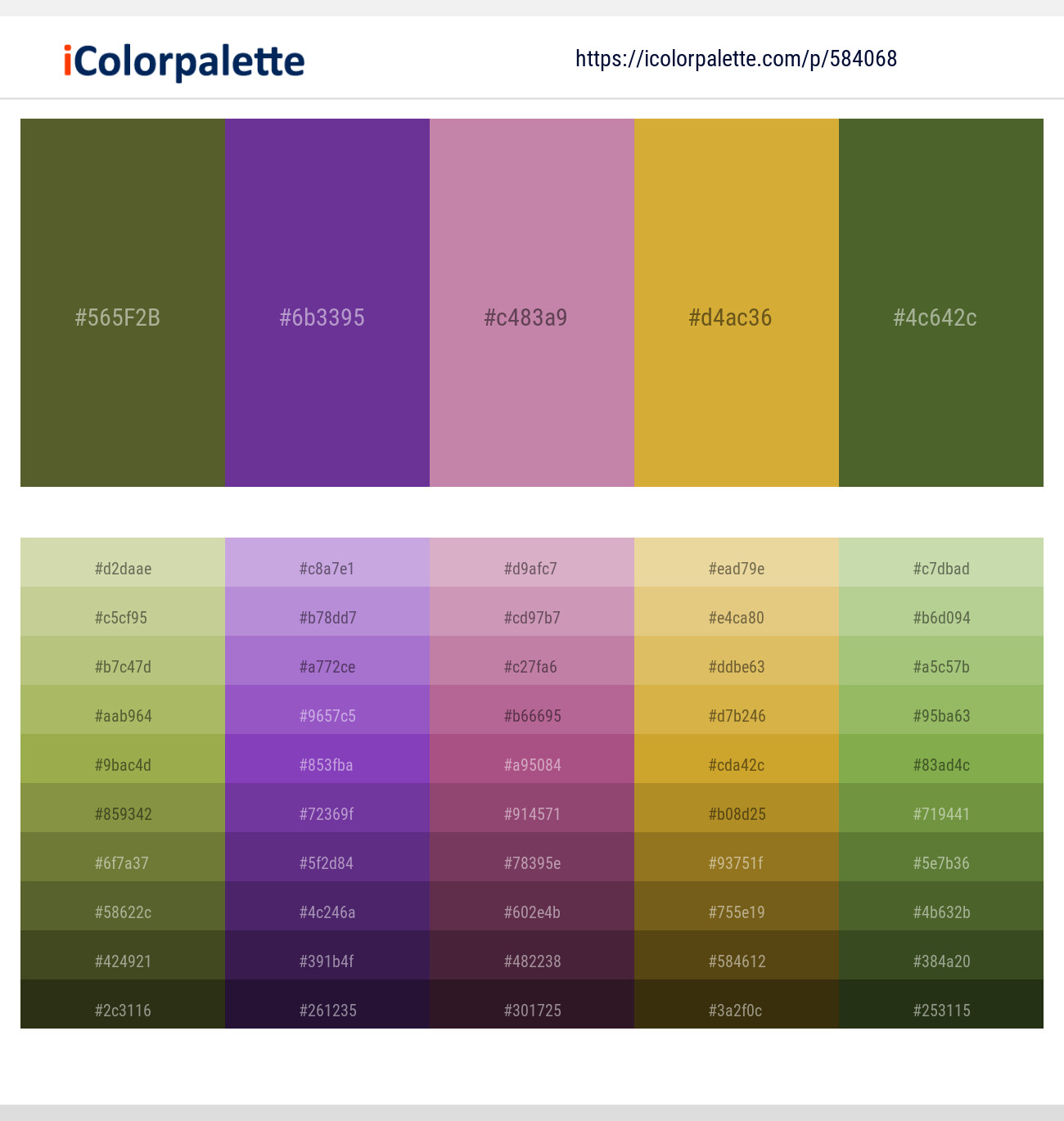
Task: Select the #93751f dark gold shade
Action: coord(736,862)
